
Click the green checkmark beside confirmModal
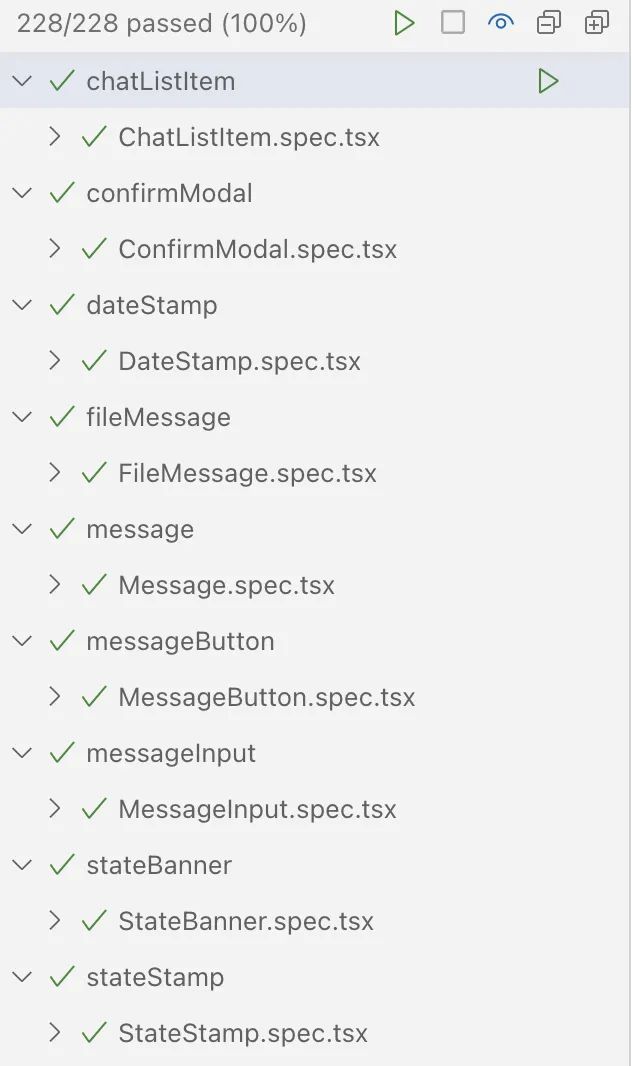(62, 193)
